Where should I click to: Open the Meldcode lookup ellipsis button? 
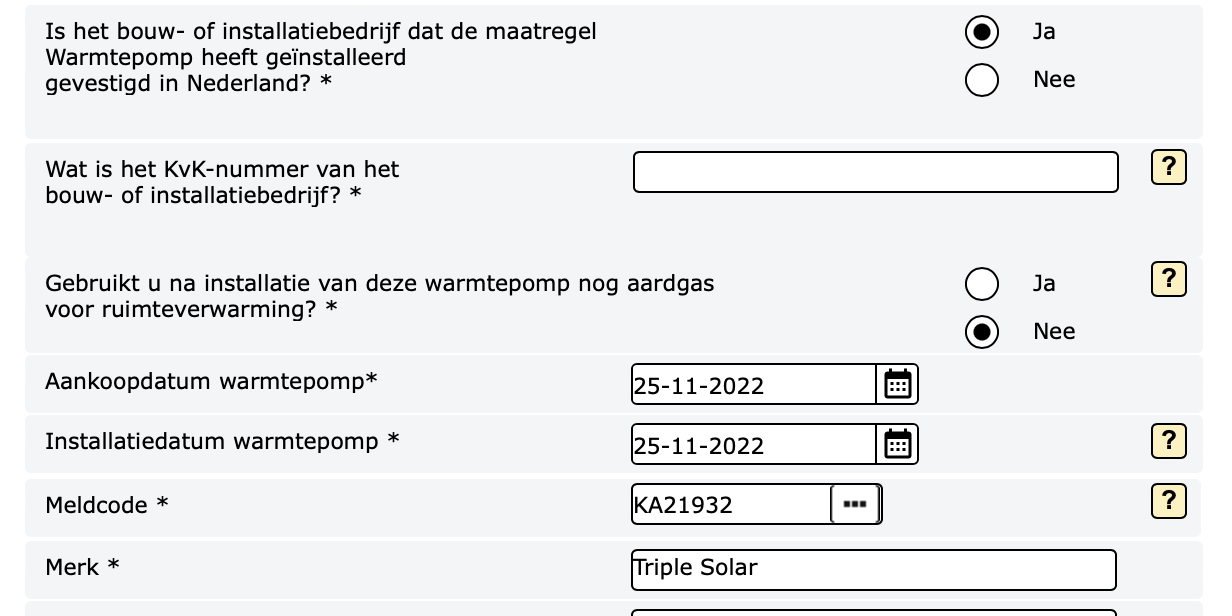(855, 504)
